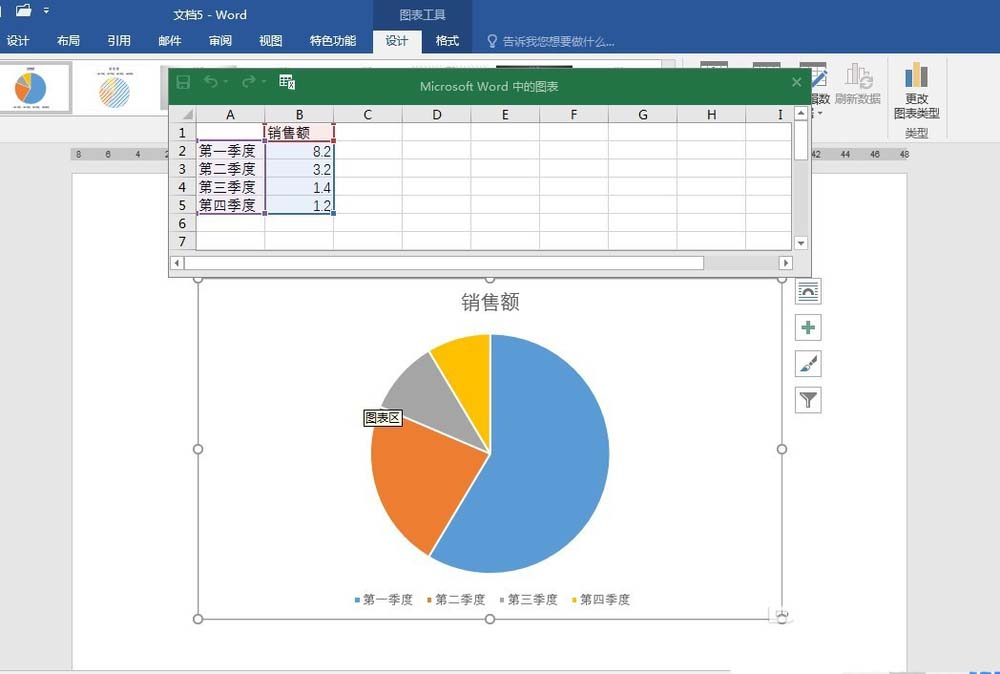The width and height of the screenshot is (1000, 674).
Task: Click spreadsheet horizontal scrollbar right arrow
Action: [x=786, y=263]
